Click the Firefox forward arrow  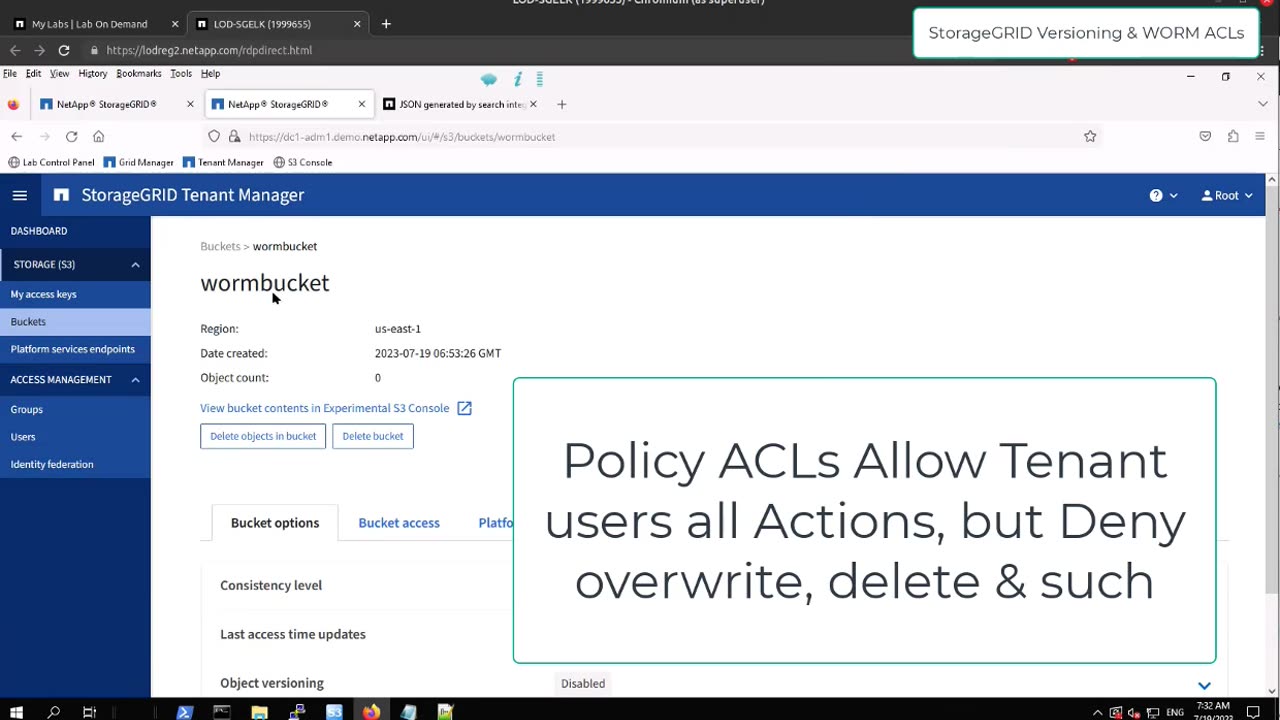[x=44, y=137]
